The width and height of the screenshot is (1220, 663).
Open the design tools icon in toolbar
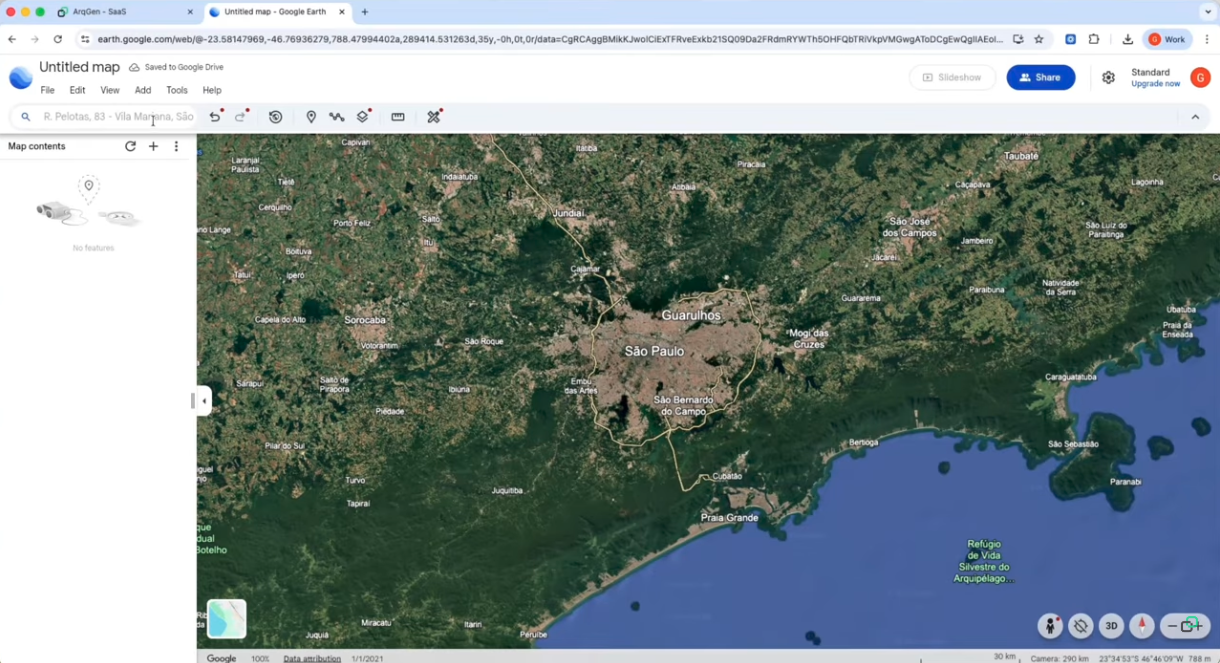point(434,117)
